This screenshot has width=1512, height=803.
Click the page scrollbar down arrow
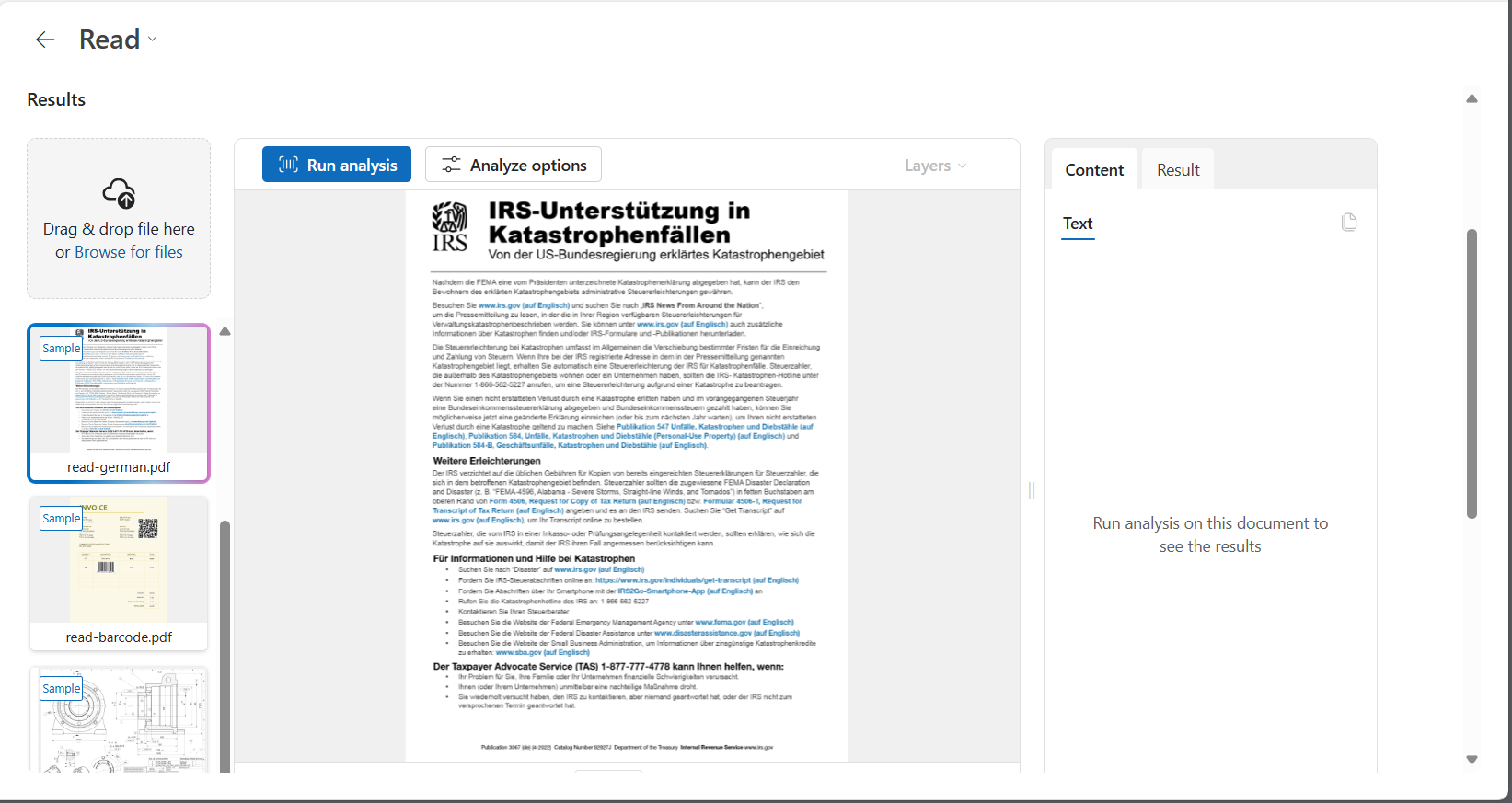pyautogui.click(x=1472, y=760)
